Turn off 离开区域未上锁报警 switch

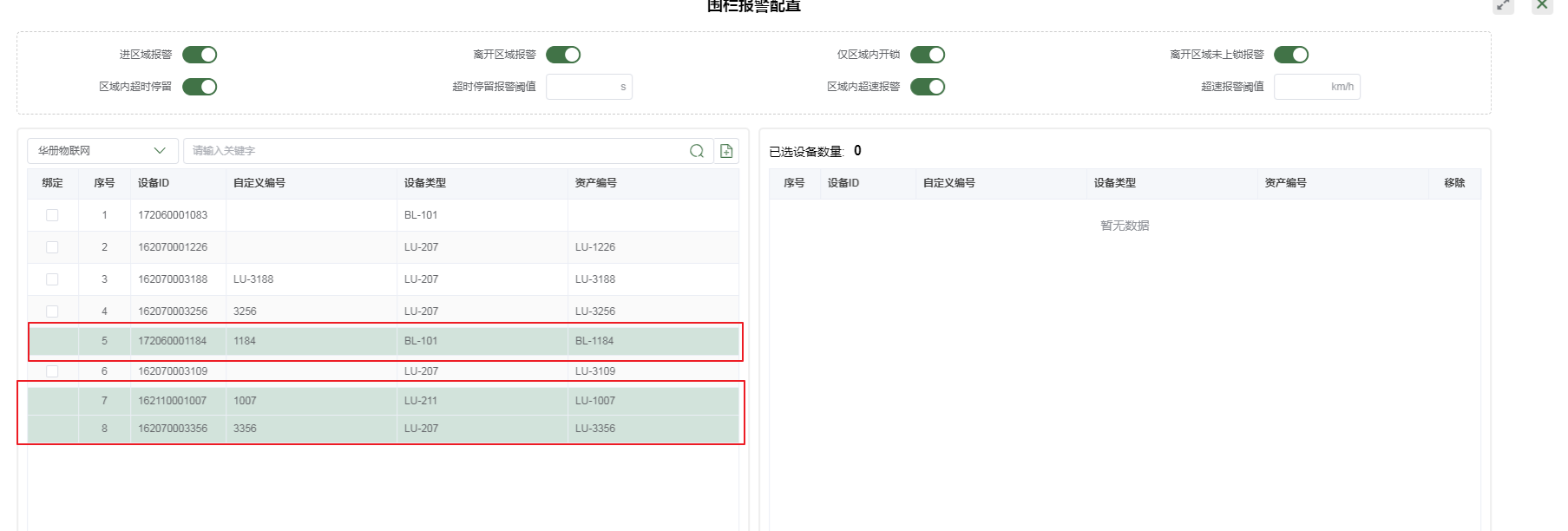click(1290, 55)
